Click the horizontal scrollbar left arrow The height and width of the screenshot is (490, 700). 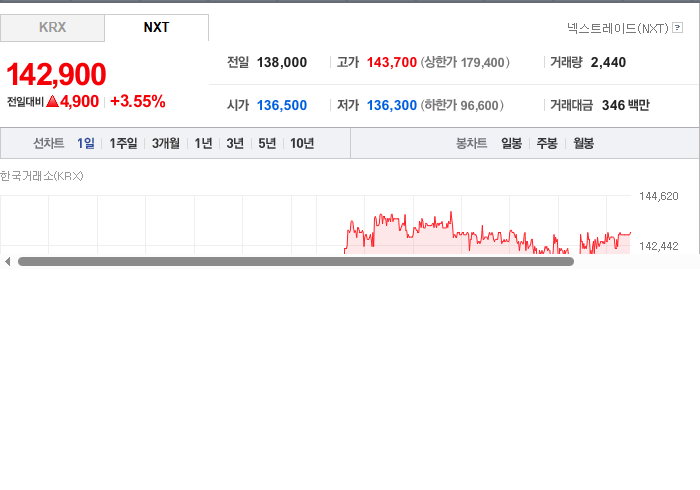click(7, 262)
